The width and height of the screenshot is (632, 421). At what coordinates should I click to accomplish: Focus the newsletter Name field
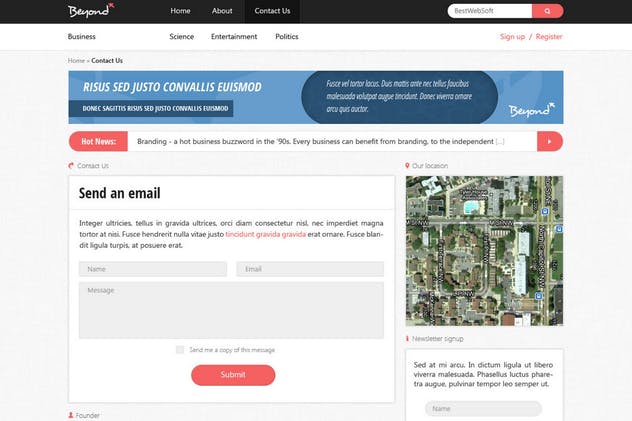coord(483,409)
